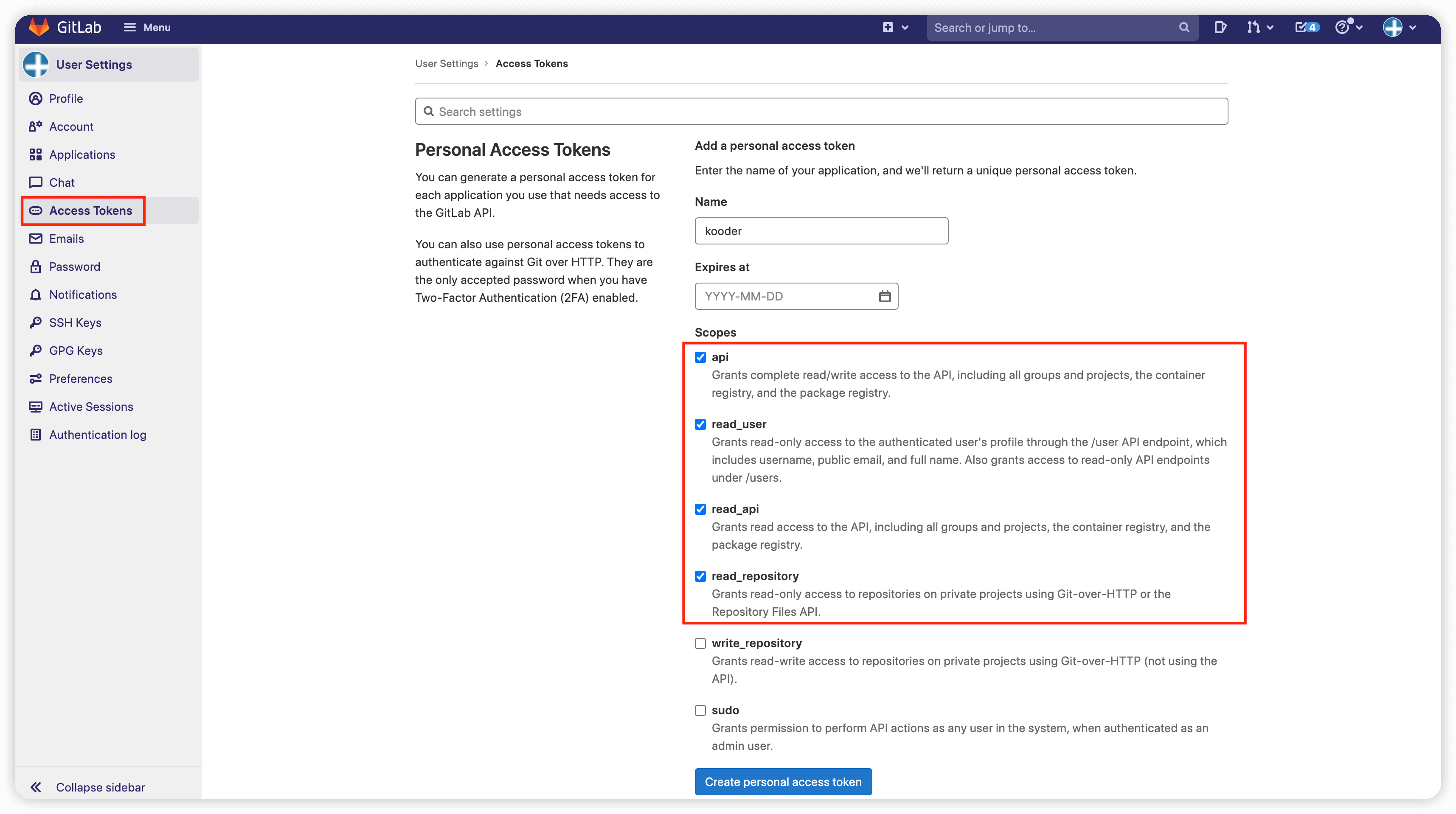Select Access Tokens in sidebar
This screenshot has width=1456, height=814.
coord(109,210)
